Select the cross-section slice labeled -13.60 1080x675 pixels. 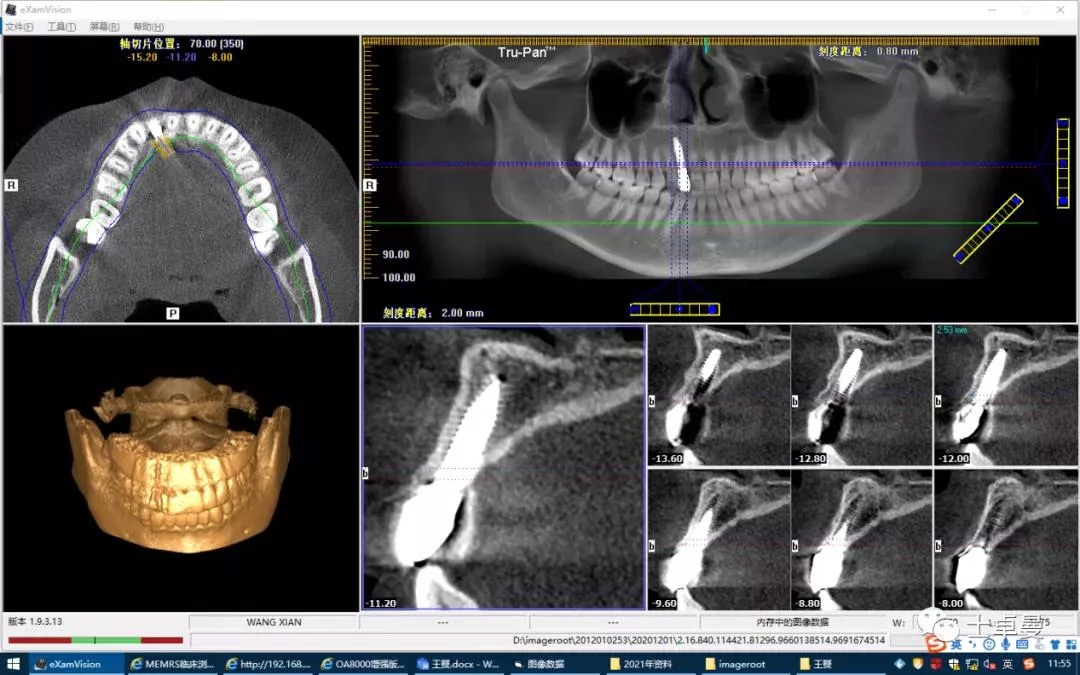tap(718, 396)
